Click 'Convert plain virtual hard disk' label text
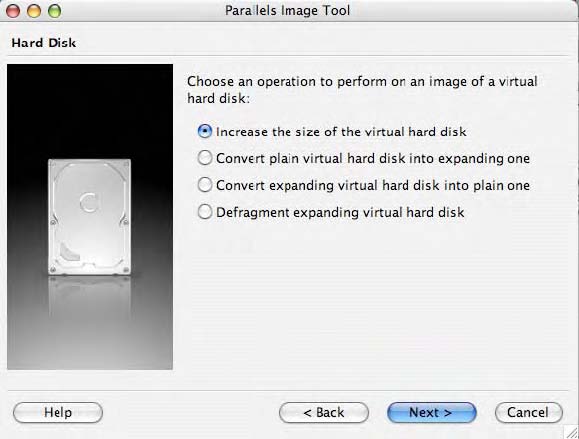579x439 pixels. click(373, 158)
